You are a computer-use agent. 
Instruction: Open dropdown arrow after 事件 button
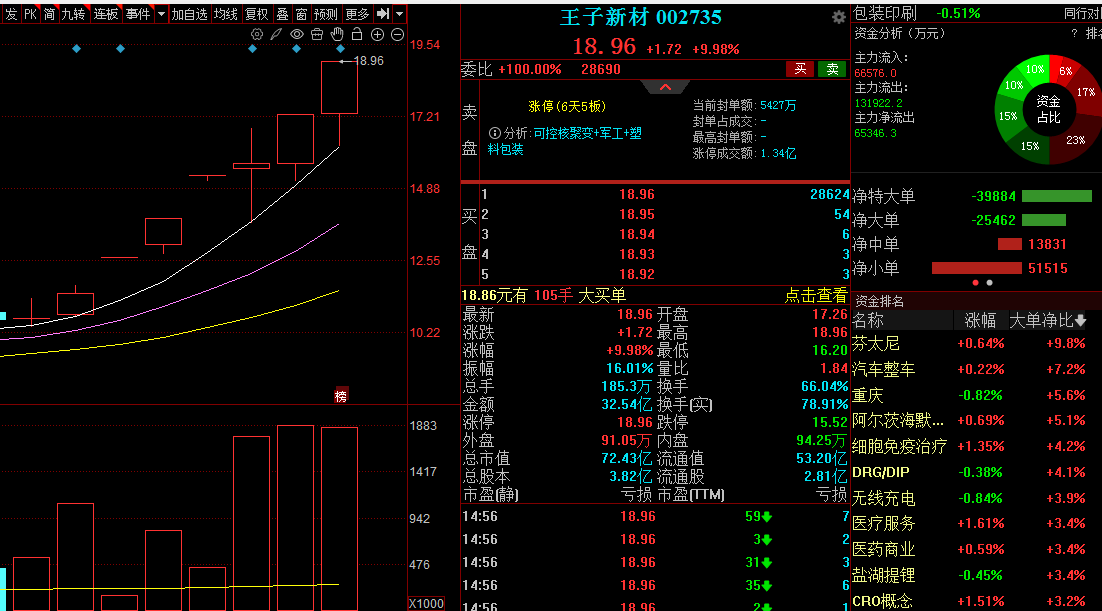(x=162, y=14)
